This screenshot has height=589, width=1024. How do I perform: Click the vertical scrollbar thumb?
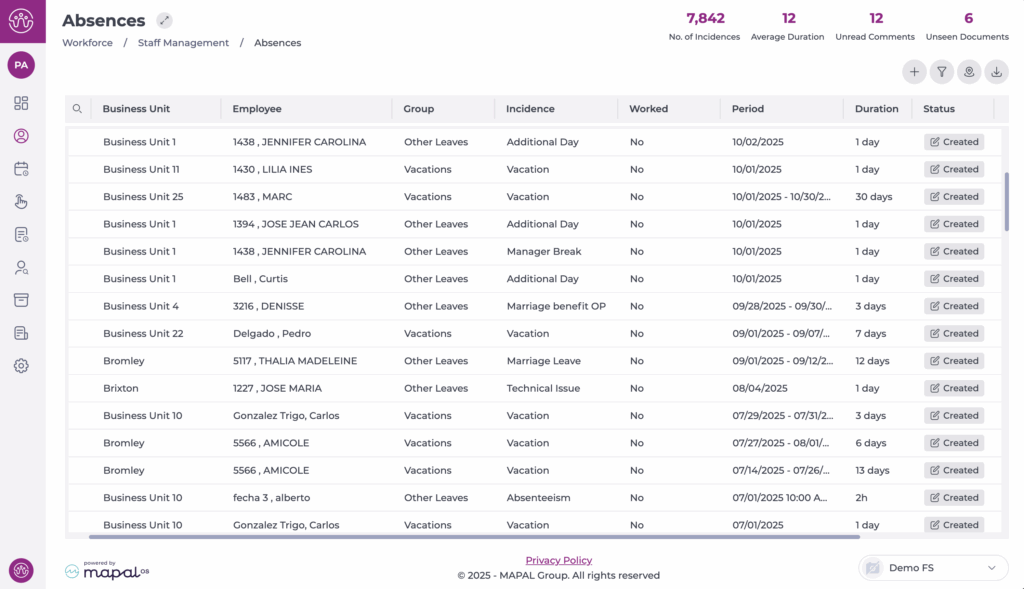[x=1007, y=200]
